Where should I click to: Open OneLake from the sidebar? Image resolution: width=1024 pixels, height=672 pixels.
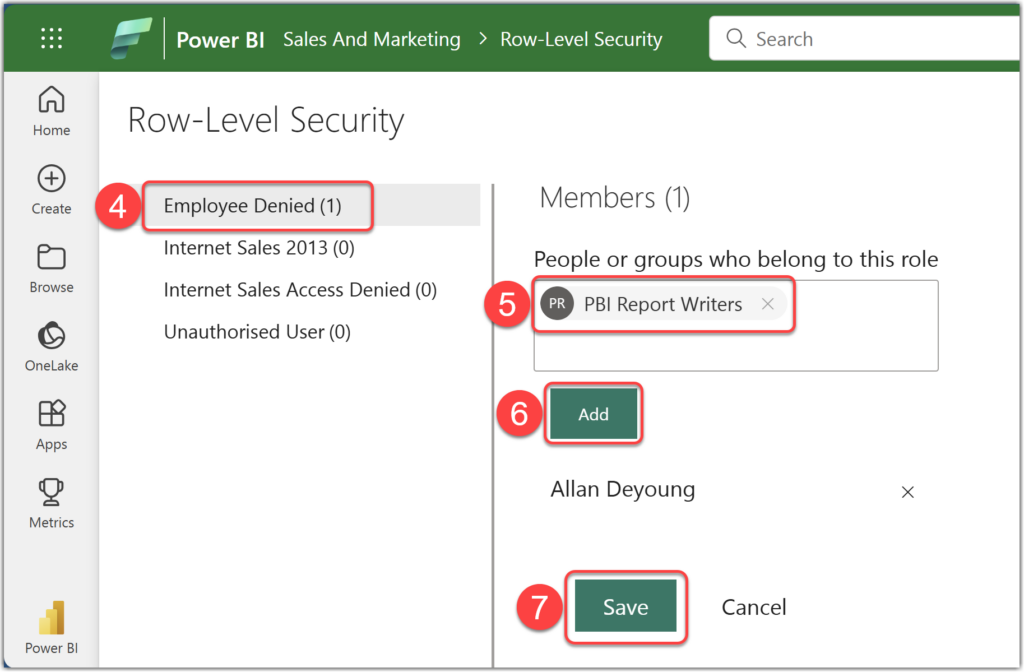tap(52, 347)
